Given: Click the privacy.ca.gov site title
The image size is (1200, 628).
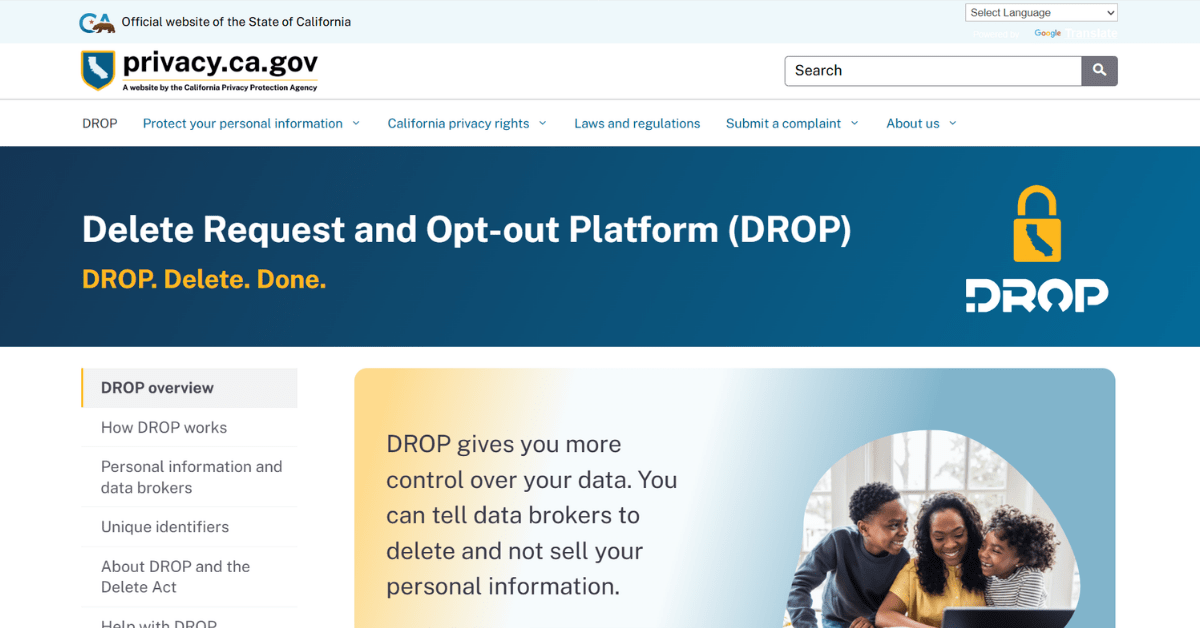Looking at the screenshot, I should [x=220, y=64].
